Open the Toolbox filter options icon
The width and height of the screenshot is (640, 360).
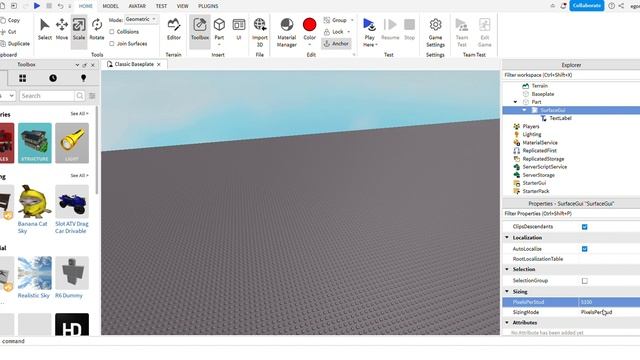[92, 96]
